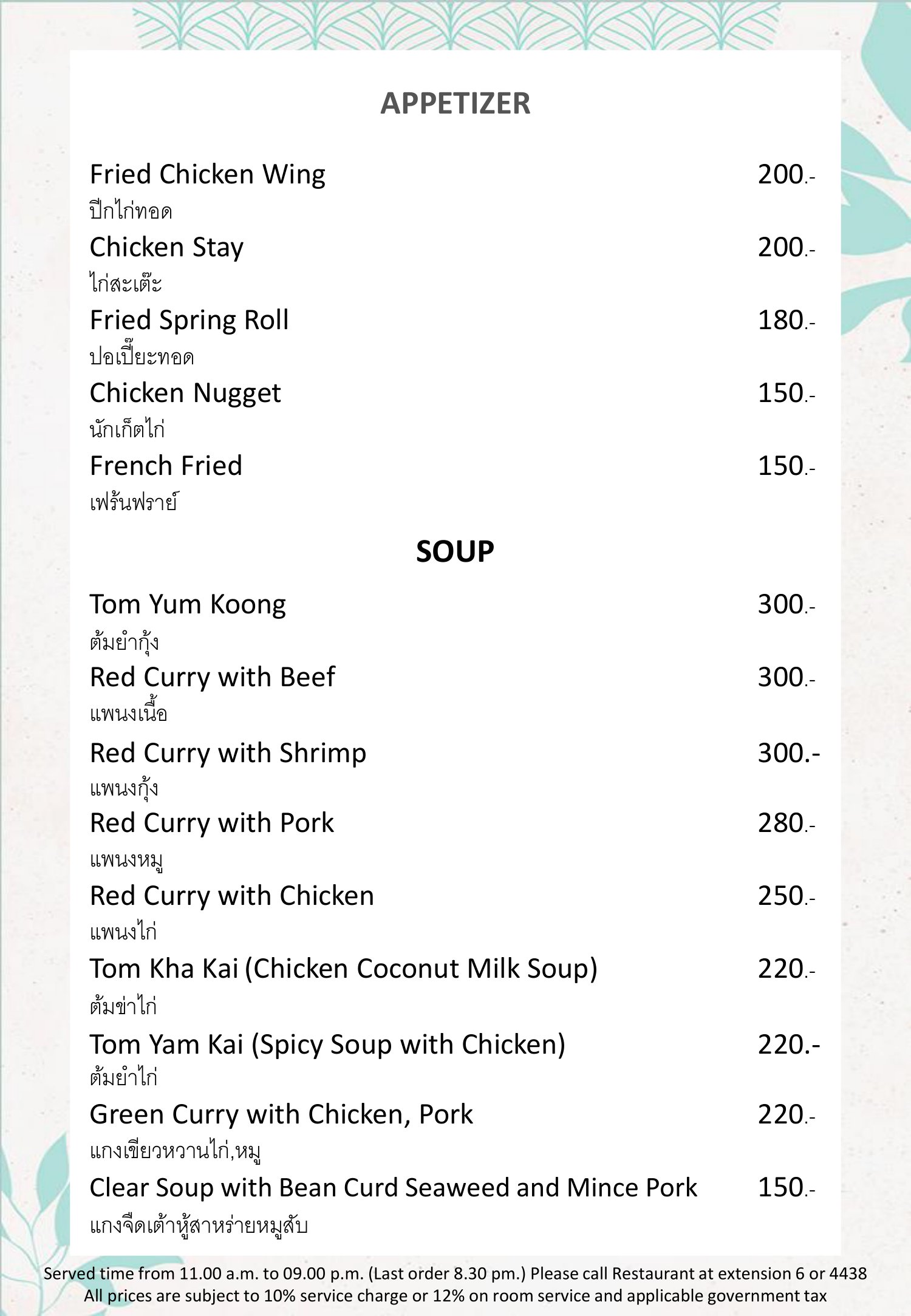Select Fried Spring Roll on the menu

coord(189,320)
